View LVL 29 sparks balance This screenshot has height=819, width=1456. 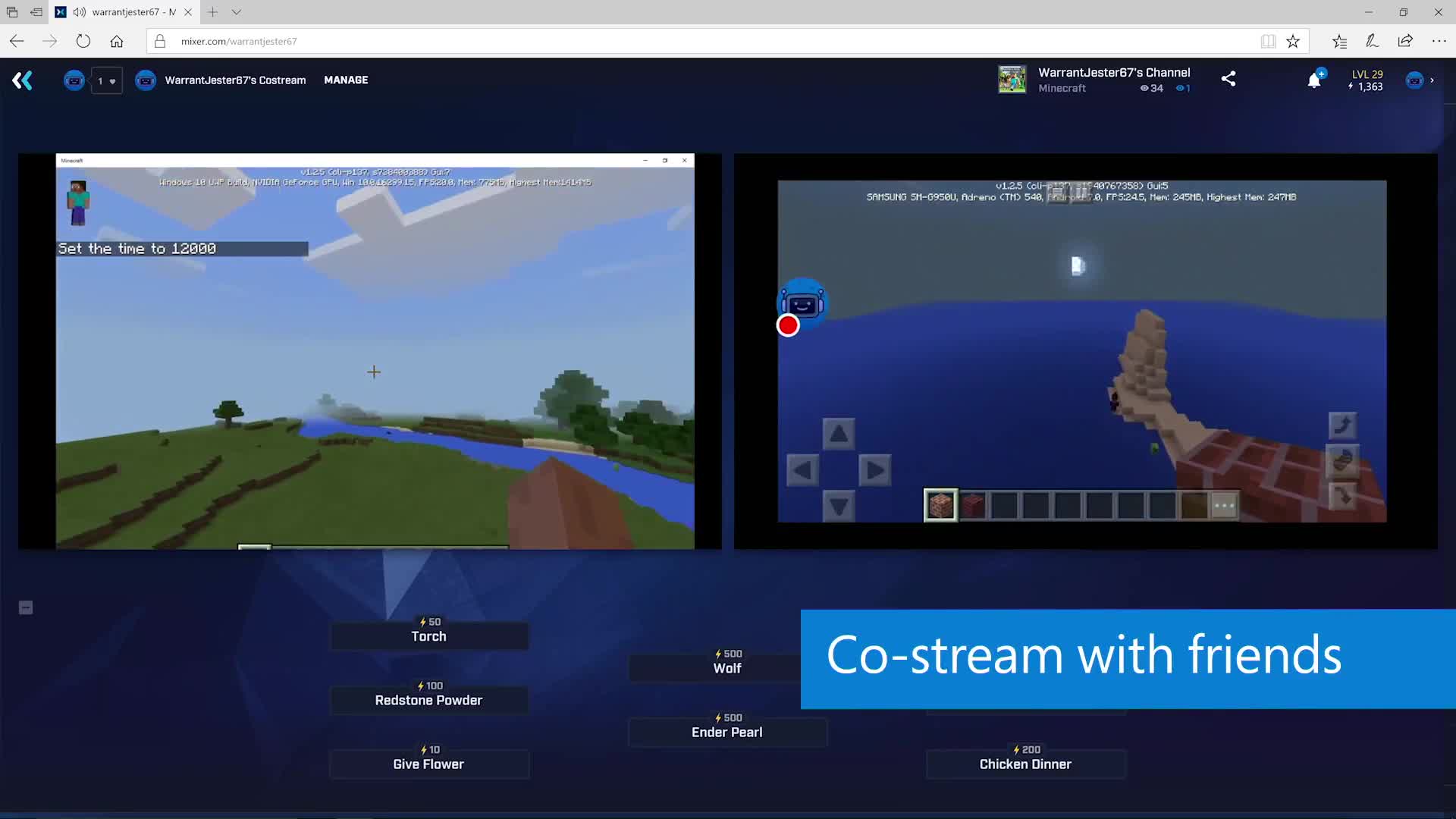click(1367, 80)
